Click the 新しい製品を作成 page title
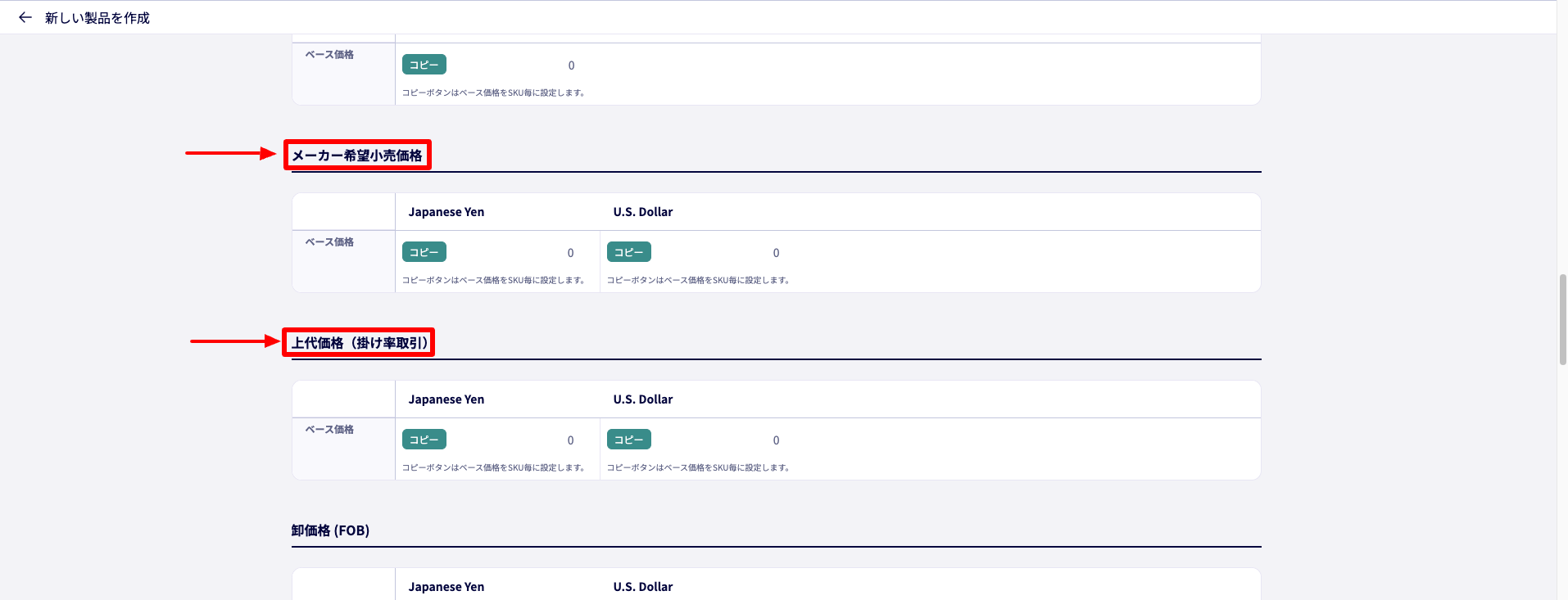This screenshot has width=1568, height=600. pos(97,18)
